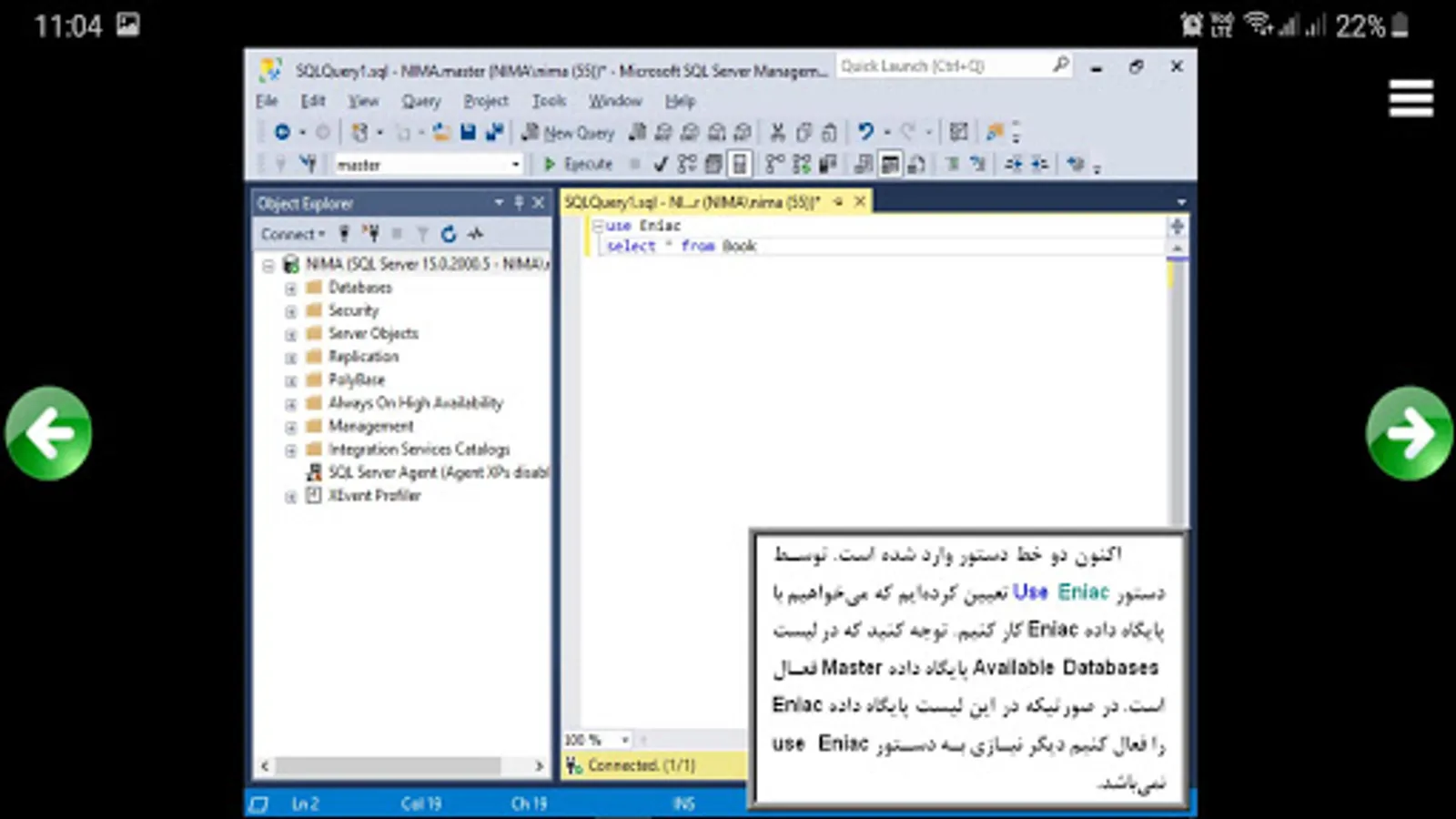
Task: Expand the Server Objects folder
Action: tap(291, 335)
